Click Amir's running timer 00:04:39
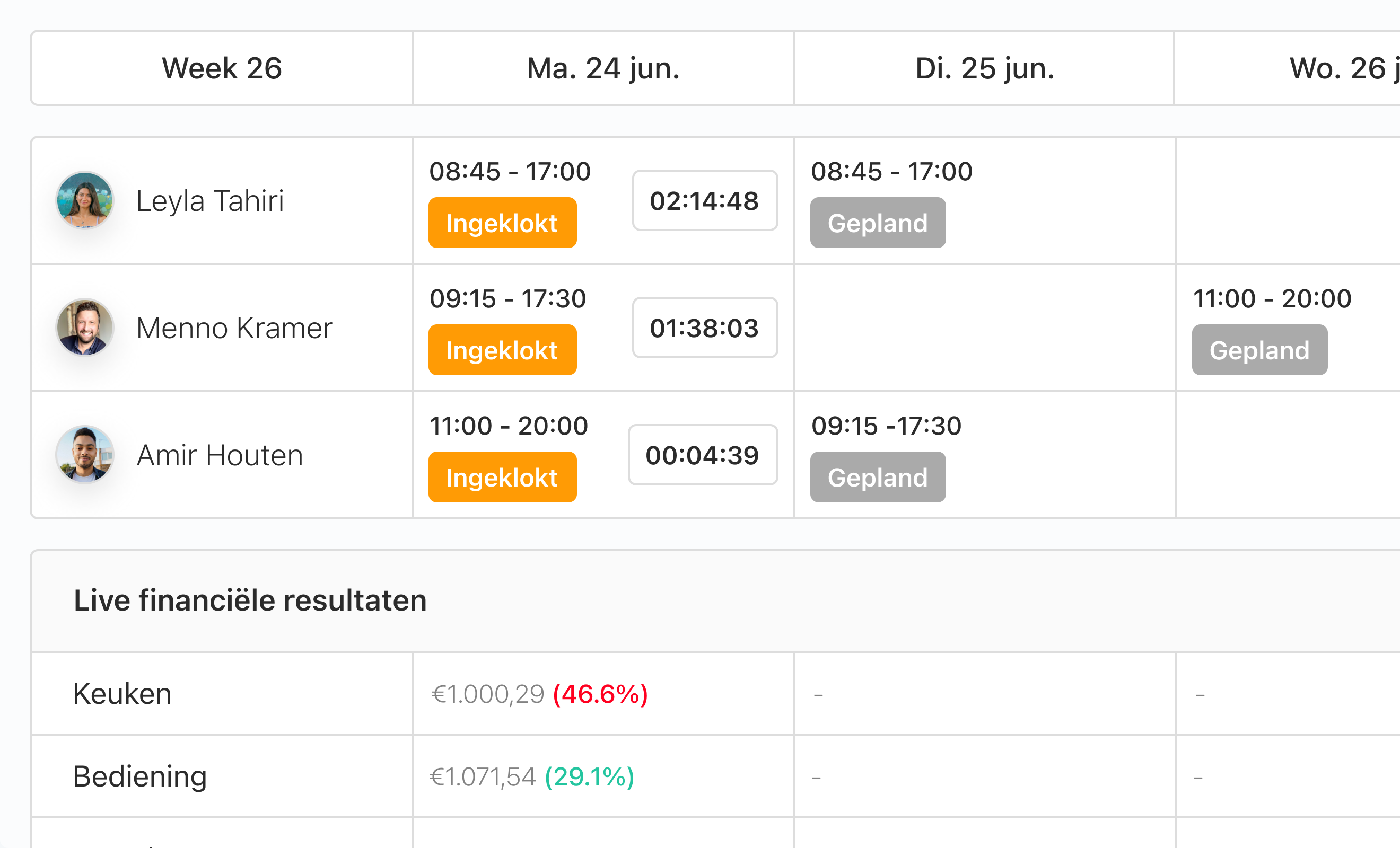Viewport: 1400px width, 848px height. click(x=702, y=454)
